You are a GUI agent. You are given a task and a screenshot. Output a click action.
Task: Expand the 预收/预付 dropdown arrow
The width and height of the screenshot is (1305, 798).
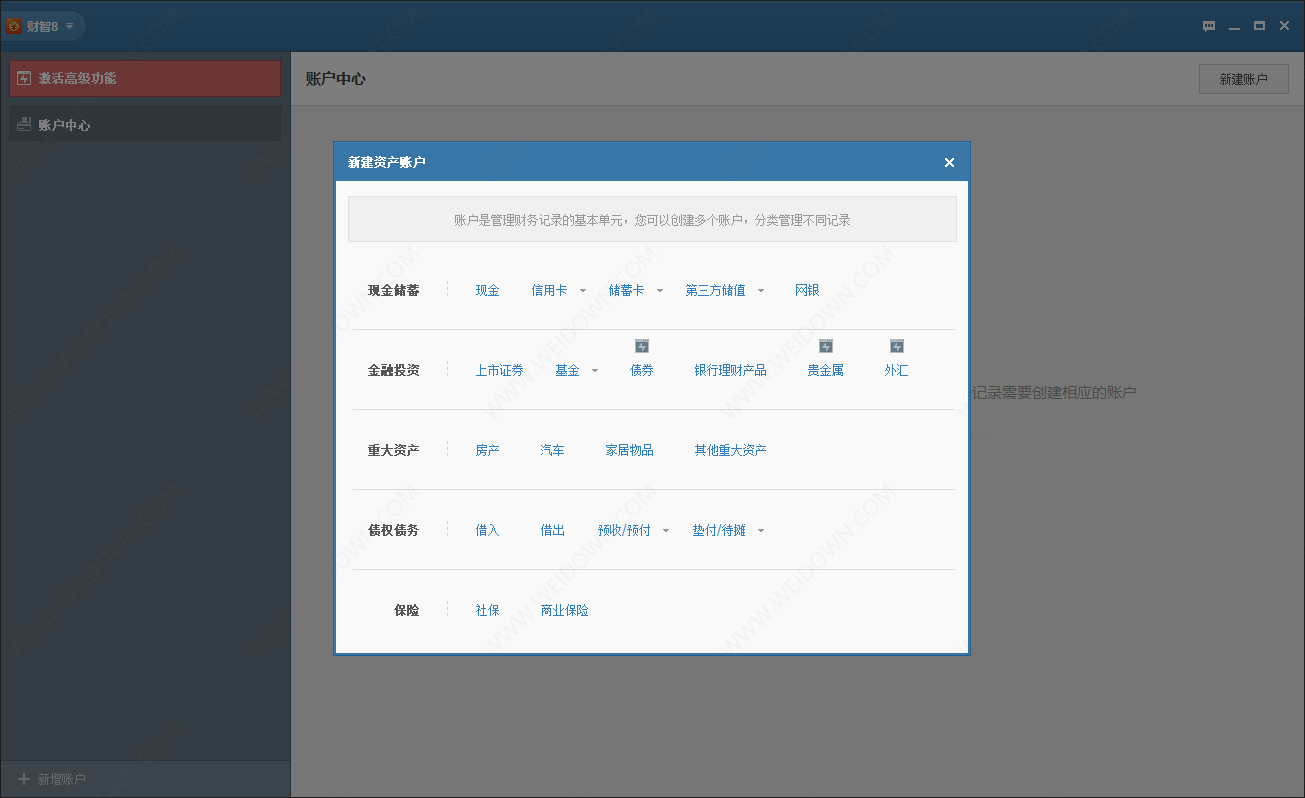tap(666, 531)
